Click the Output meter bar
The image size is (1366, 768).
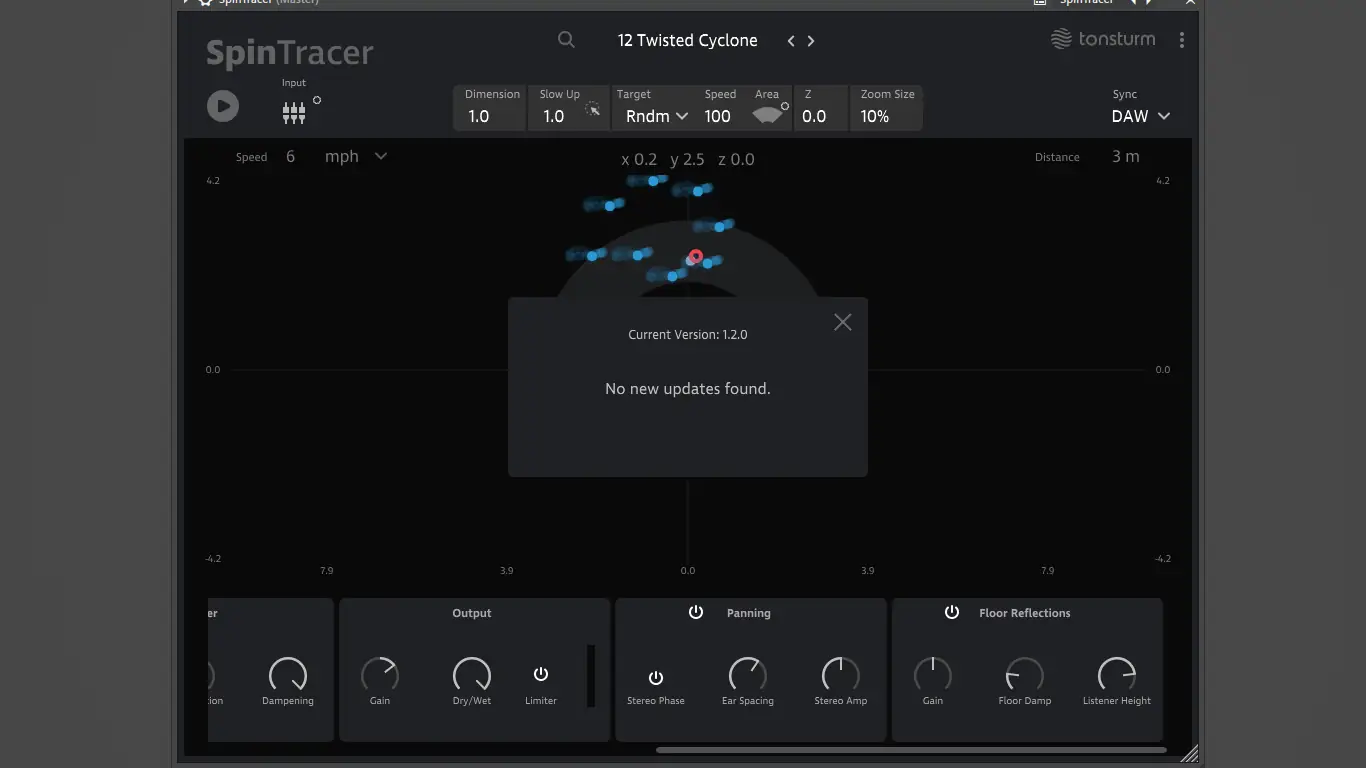coord(591,676)
